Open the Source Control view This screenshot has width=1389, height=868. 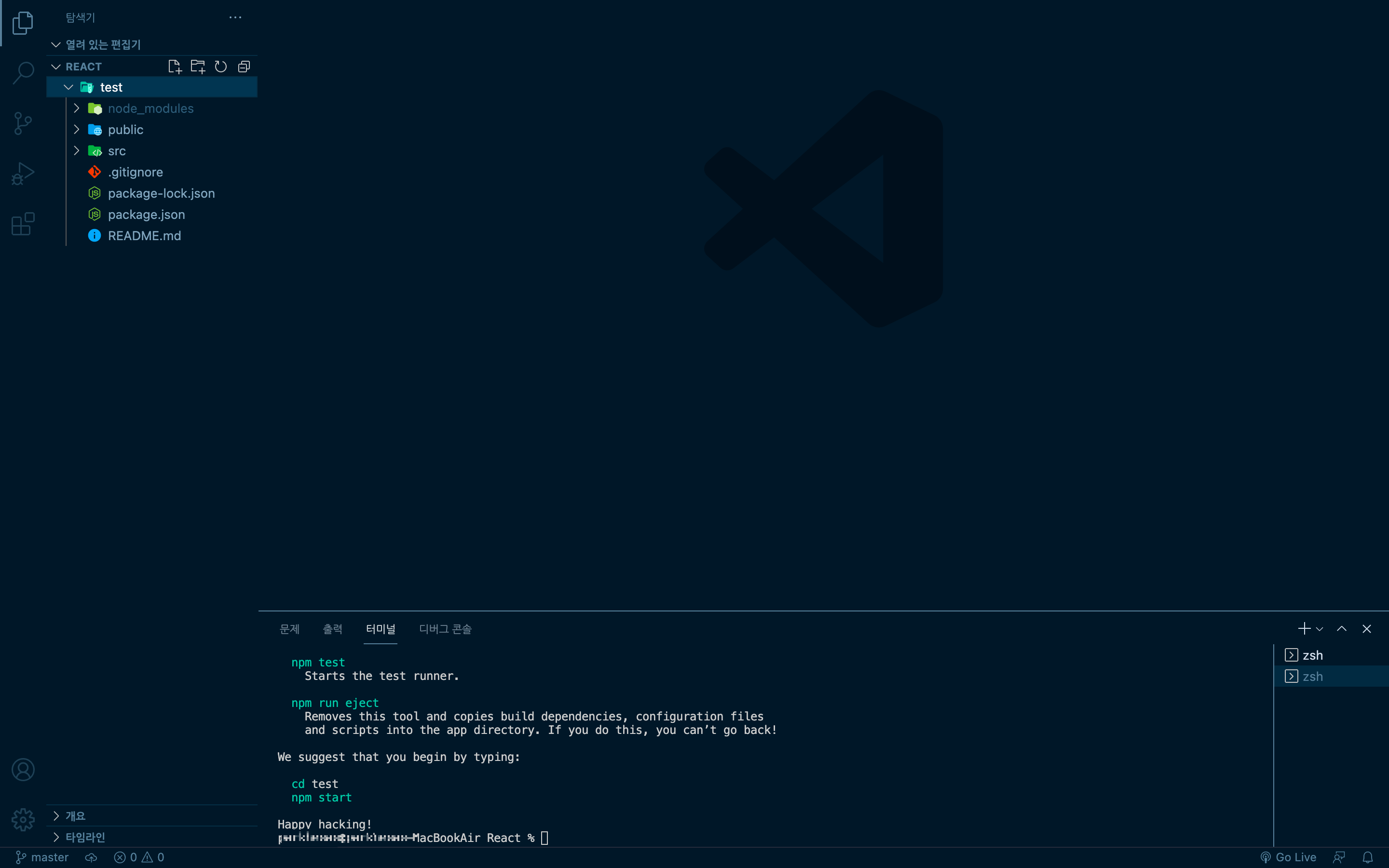coord(23,123)
